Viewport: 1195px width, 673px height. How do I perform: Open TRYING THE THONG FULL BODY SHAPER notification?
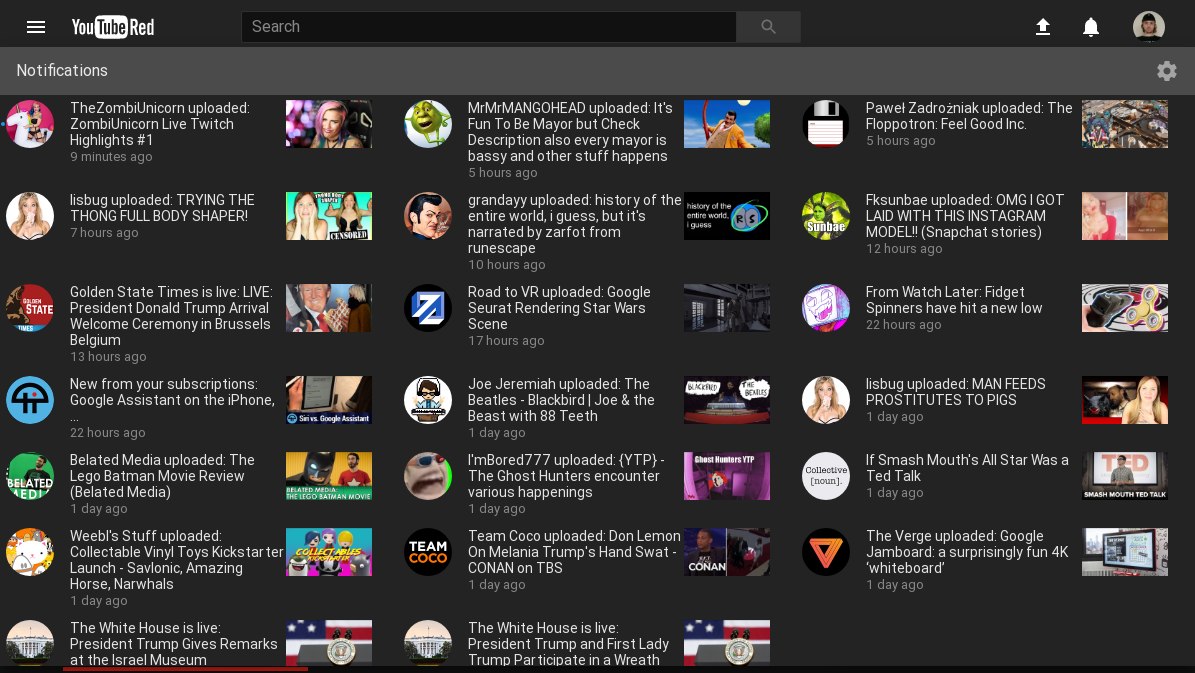(x=162, y=208)
